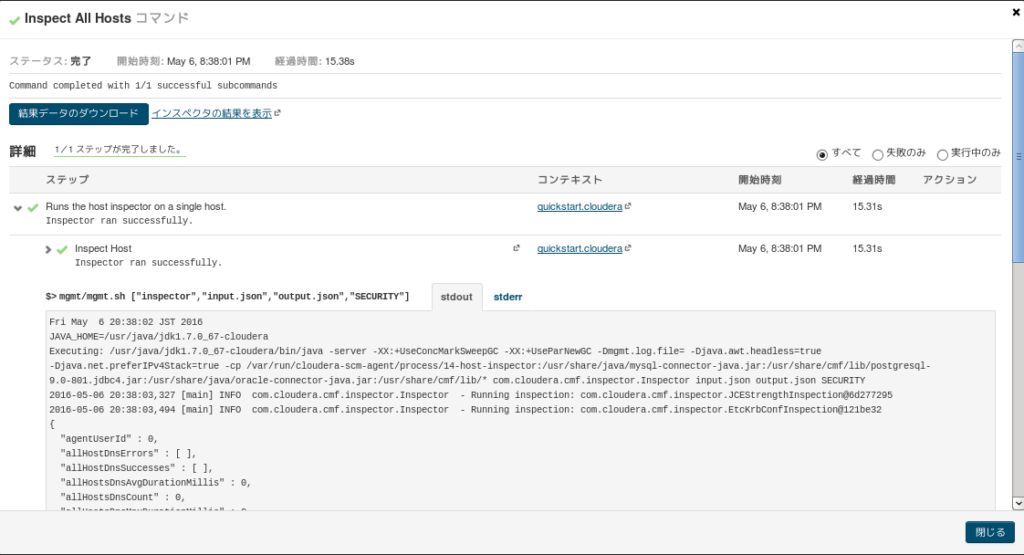This screenshot has width=1024, height=555.
Task: Click green success check of host inspector step
Action: pos(33,208)
